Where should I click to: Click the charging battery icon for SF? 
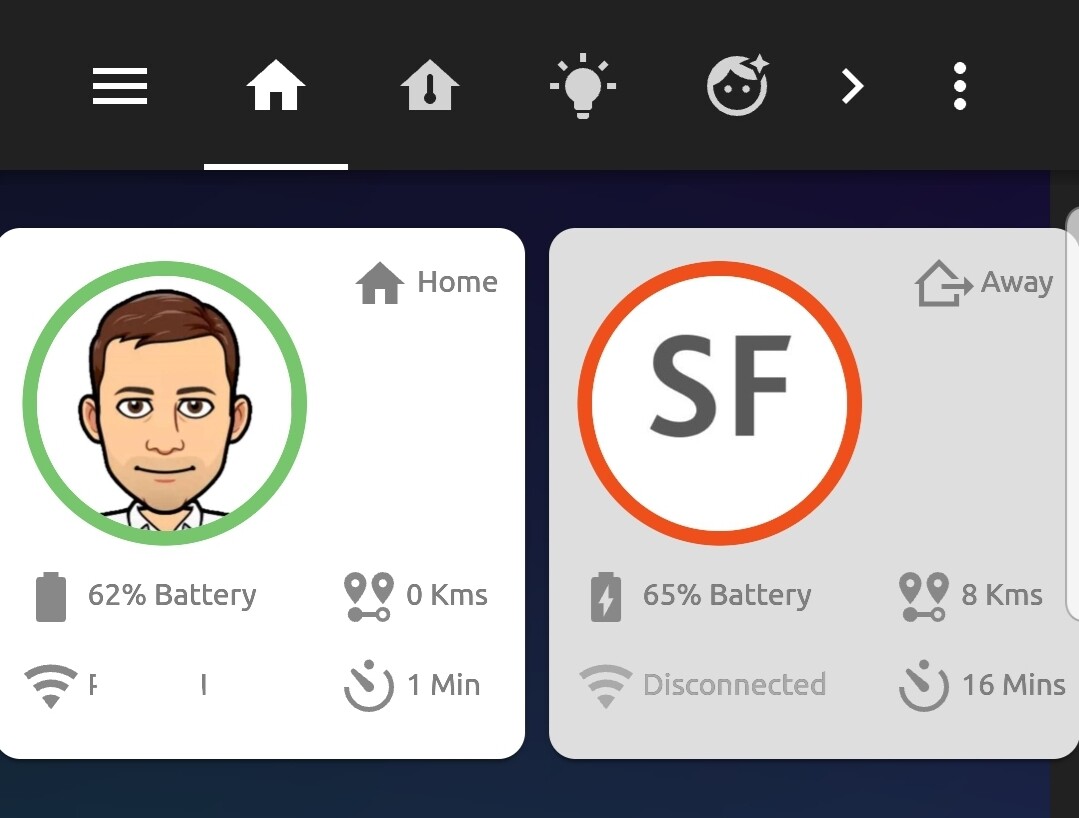coord(605,594)
